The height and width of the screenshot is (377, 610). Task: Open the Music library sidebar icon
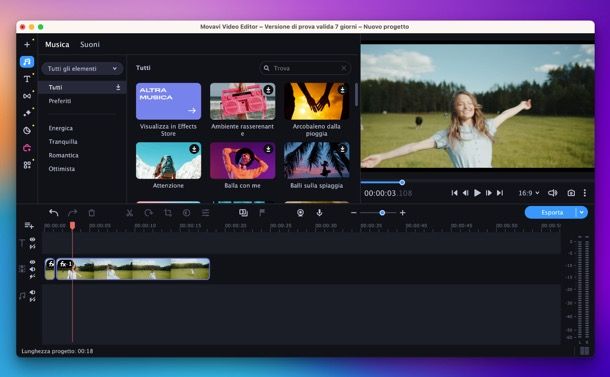pos(27,62)
